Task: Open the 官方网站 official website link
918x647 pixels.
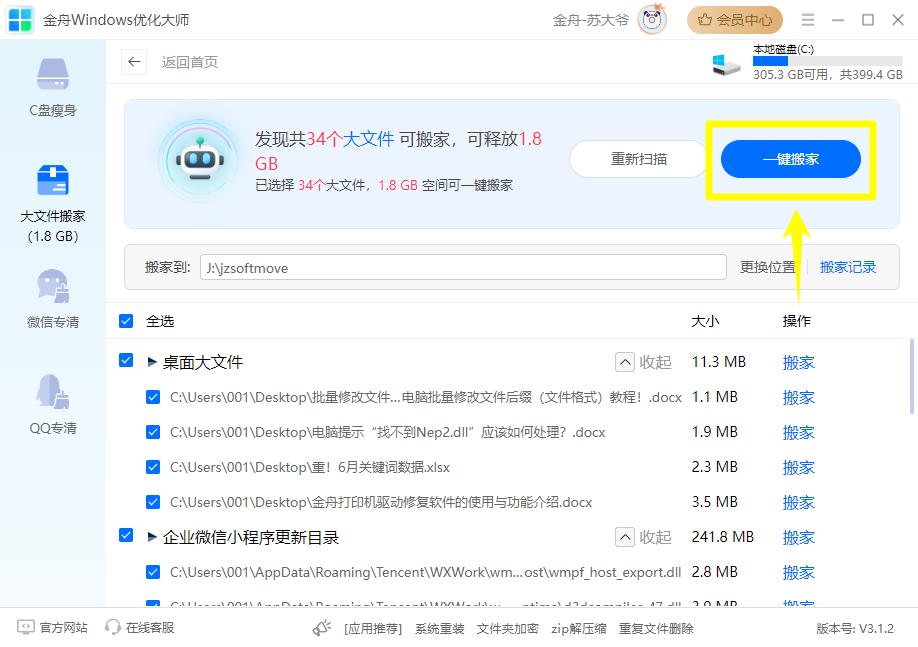Action: coord(52,628)
